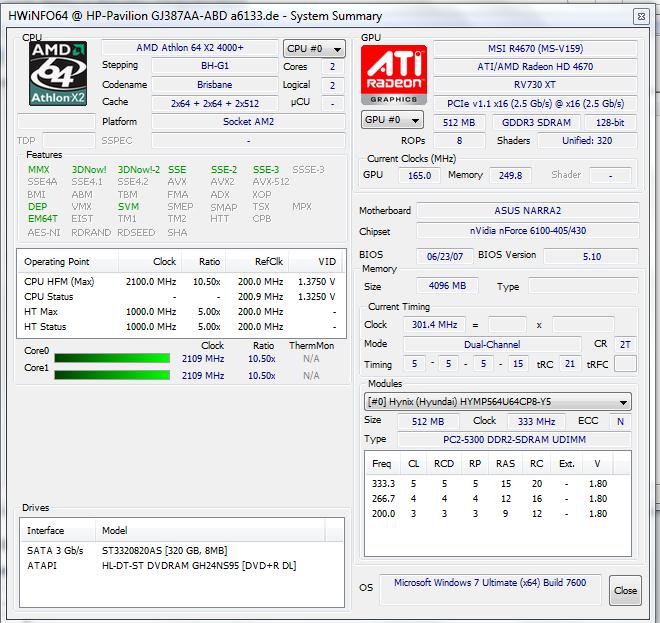The image size is (660, 623).
Task: Click the GPU clock value 165.0
Action: (x=419, y=176)
